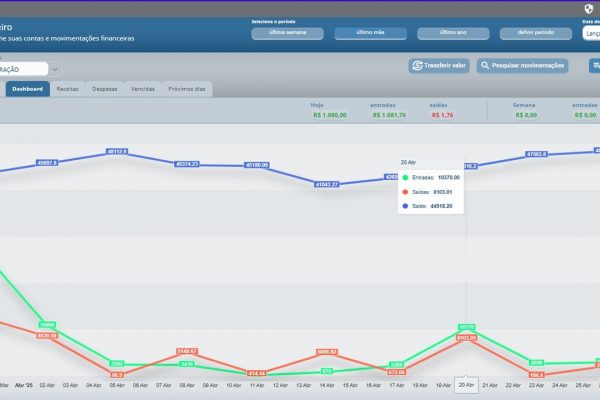Click the blue saldo point 47503.8

[536, 154]
